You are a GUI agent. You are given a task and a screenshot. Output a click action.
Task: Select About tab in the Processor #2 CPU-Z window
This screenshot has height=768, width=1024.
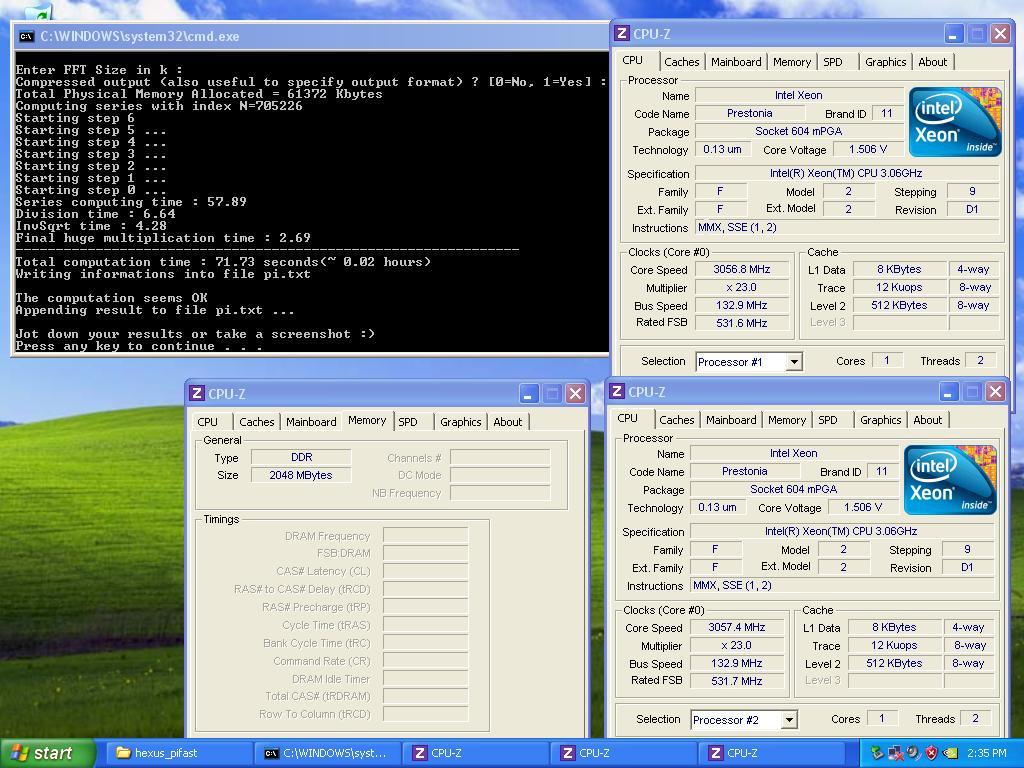coord(927,420)
